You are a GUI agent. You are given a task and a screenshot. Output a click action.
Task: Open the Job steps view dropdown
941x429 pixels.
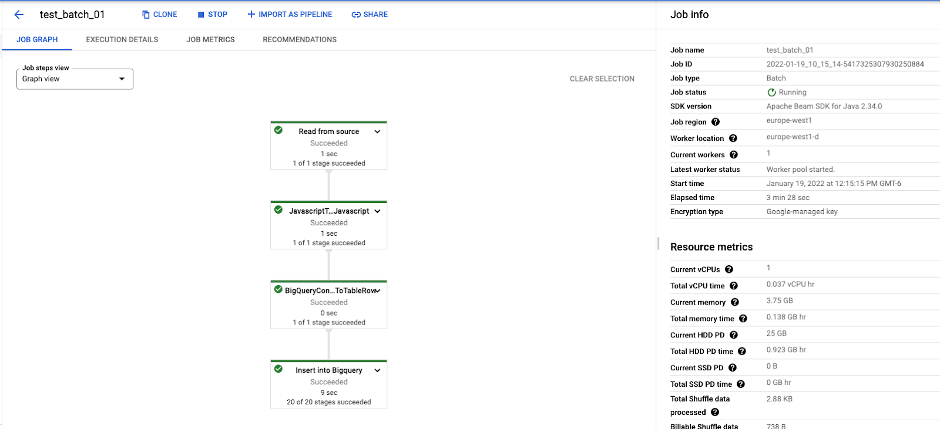pyautogui.click(x=74, y=79)
